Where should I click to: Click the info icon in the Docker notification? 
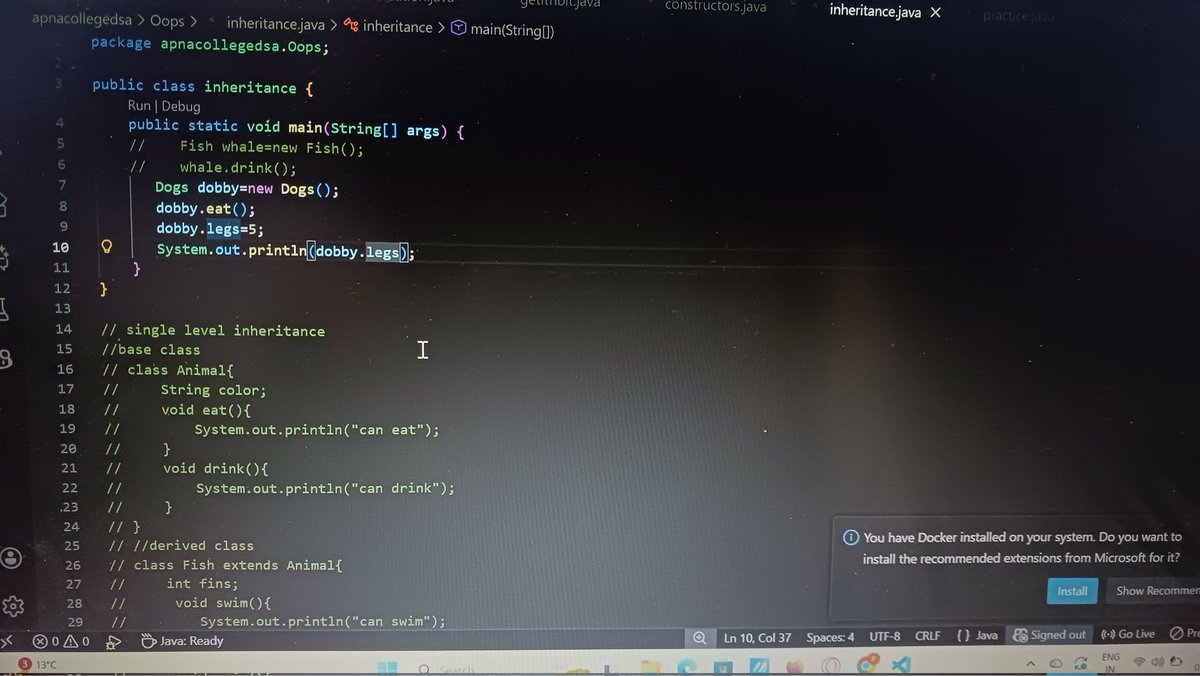coord(851,537)
